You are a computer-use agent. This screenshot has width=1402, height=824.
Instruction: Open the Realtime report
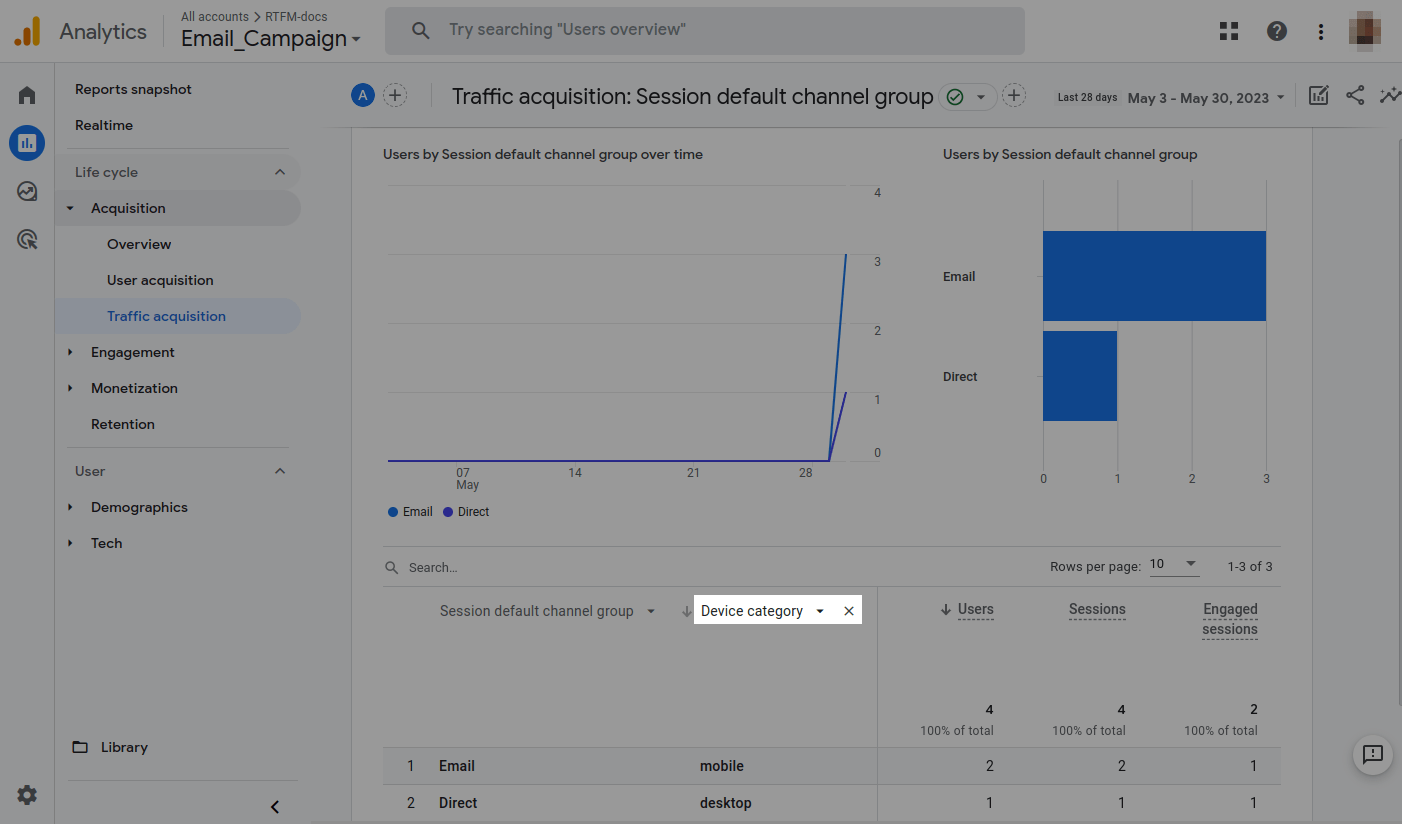point(104,125)
